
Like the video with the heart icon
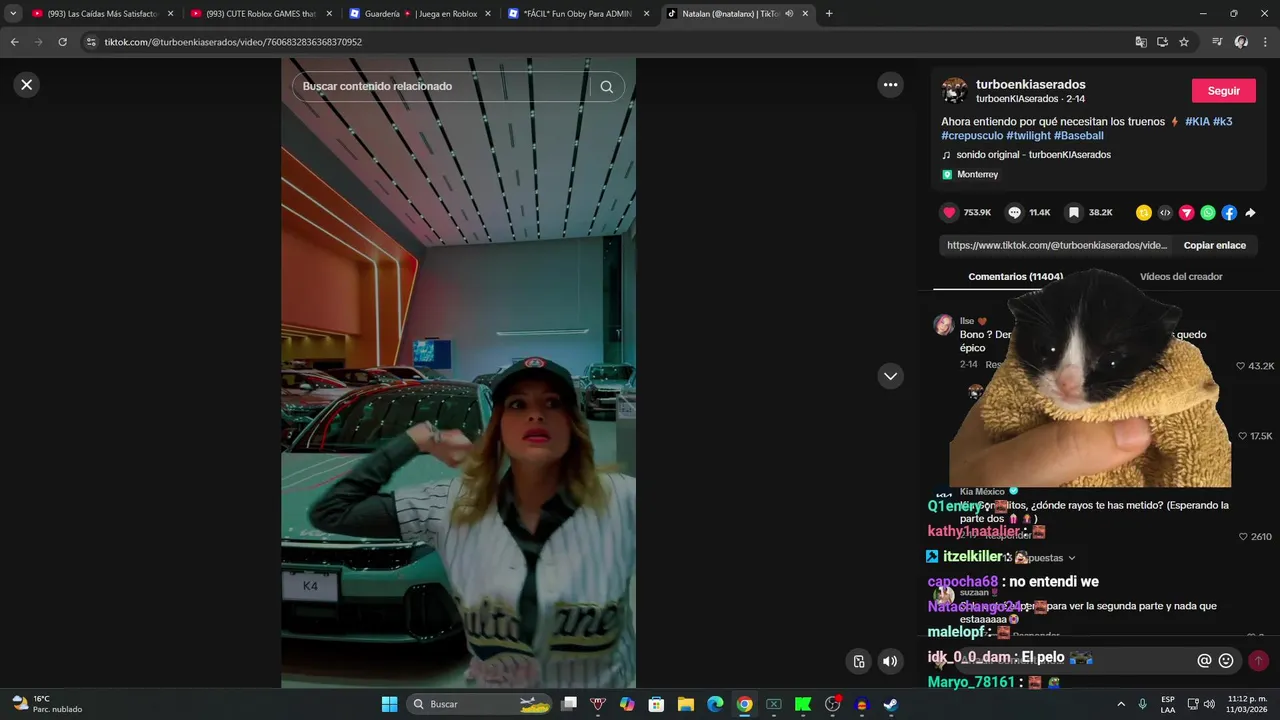949,213
